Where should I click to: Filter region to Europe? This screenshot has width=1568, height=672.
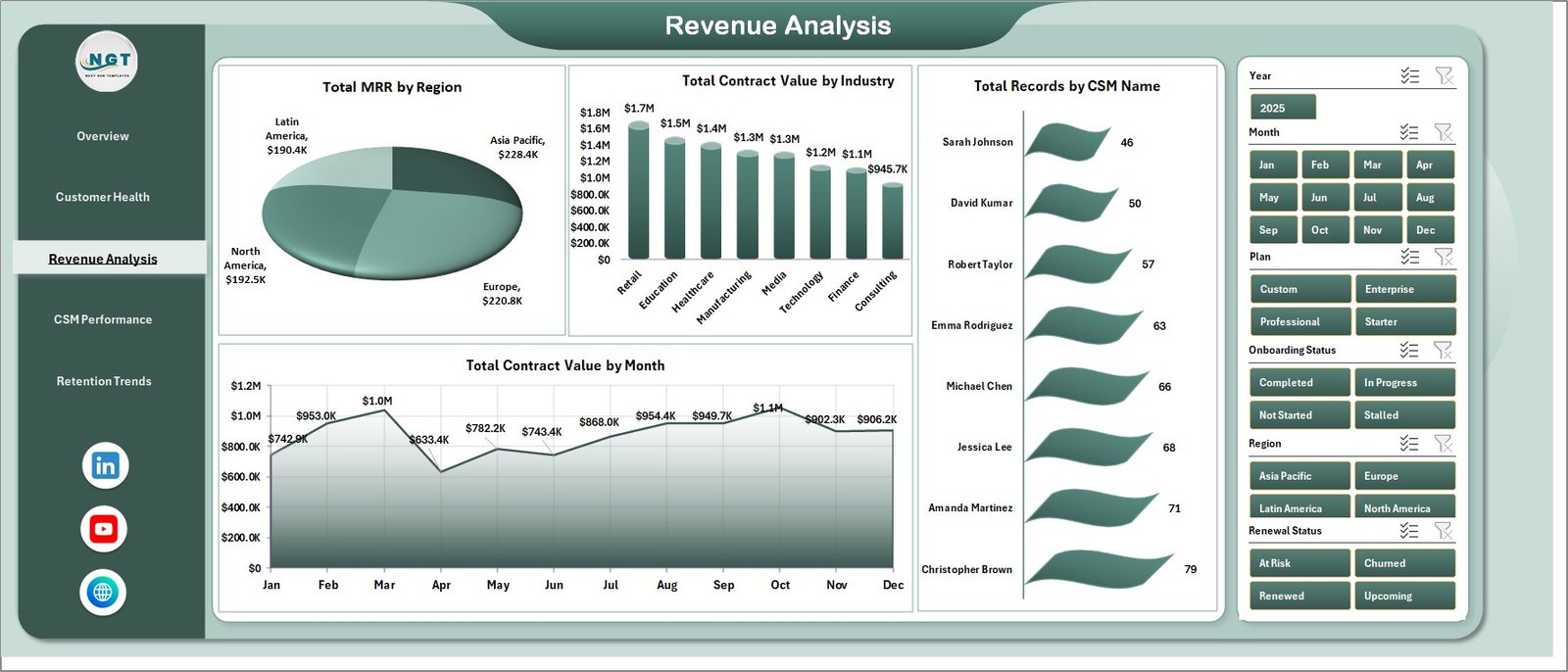[x=1405, y=476]
